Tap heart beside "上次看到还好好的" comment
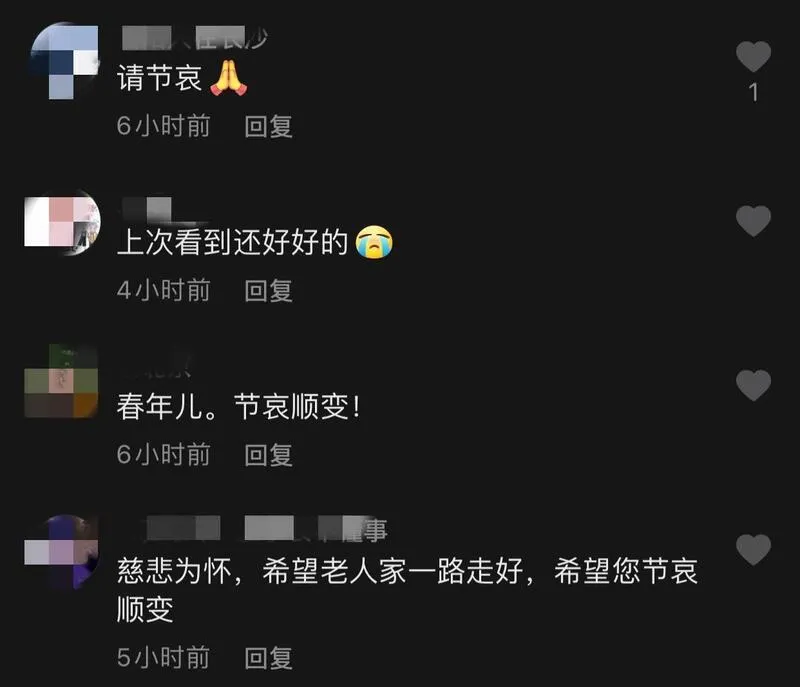The height and width of the screenshot is (687, 800). pyautogui.click(x=753, y=221)
